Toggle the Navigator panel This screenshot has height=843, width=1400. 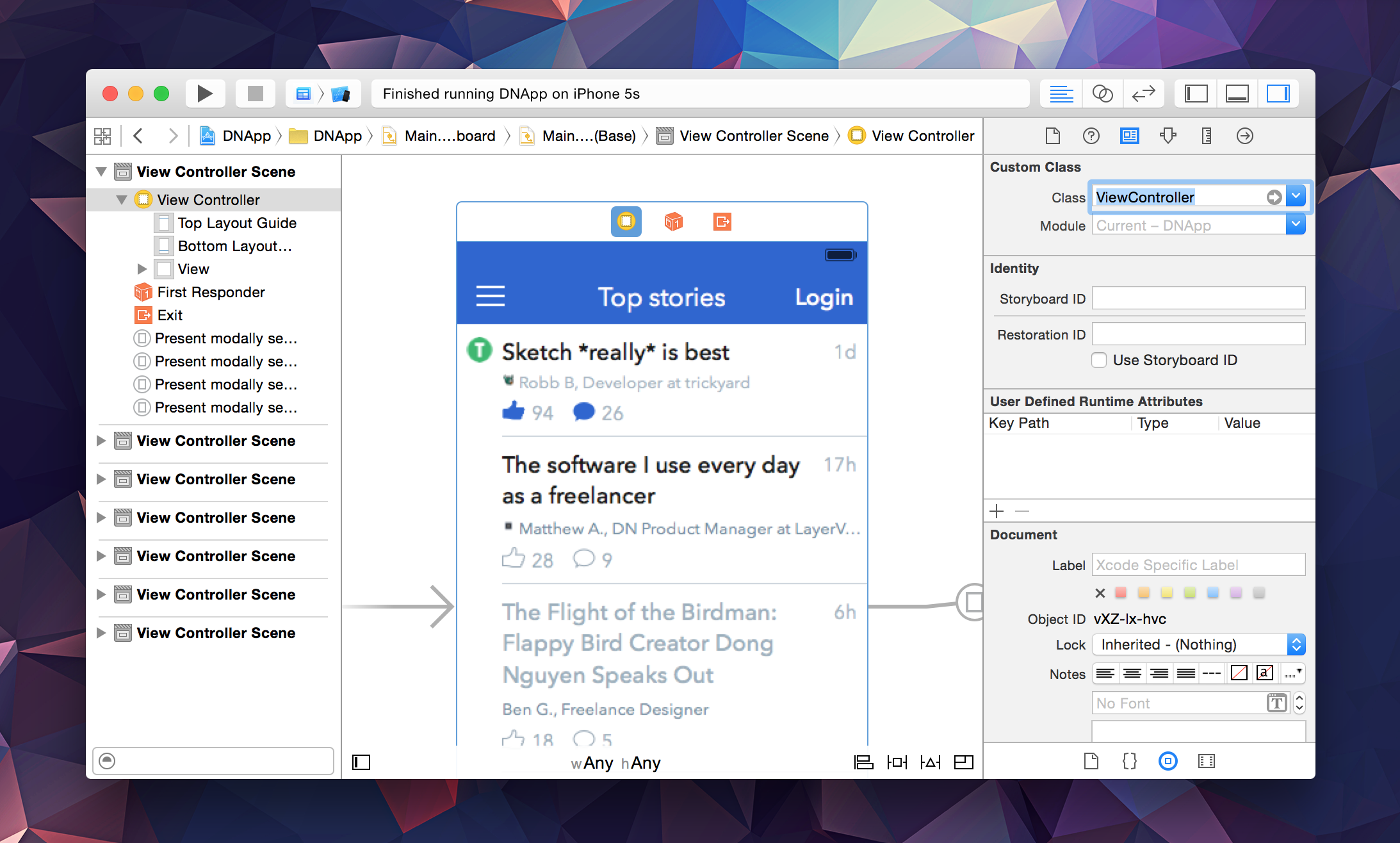[x=1196, y=94]
